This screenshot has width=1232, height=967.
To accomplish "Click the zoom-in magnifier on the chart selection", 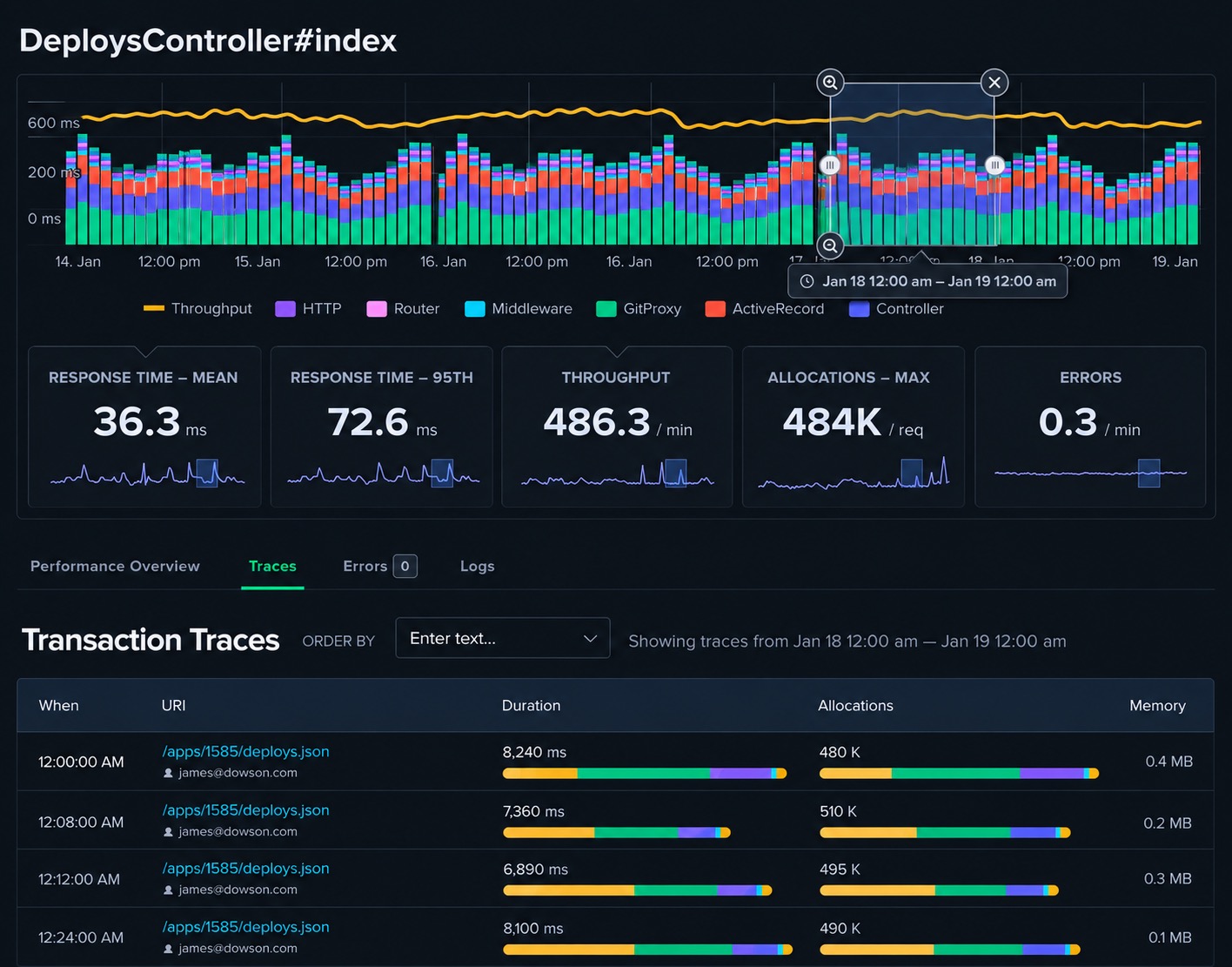I will (830, 83).
